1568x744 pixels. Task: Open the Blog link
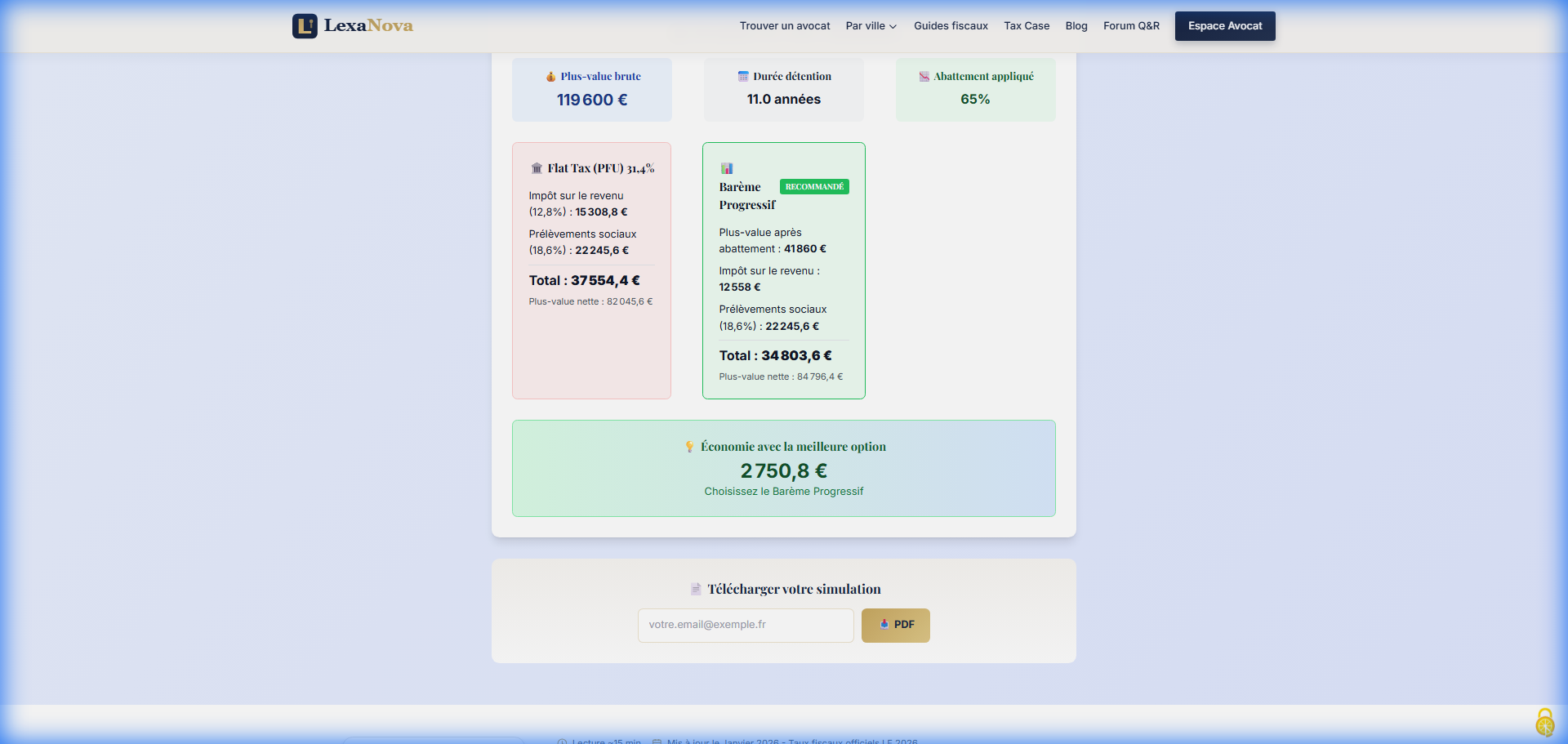coord(1076,26)
